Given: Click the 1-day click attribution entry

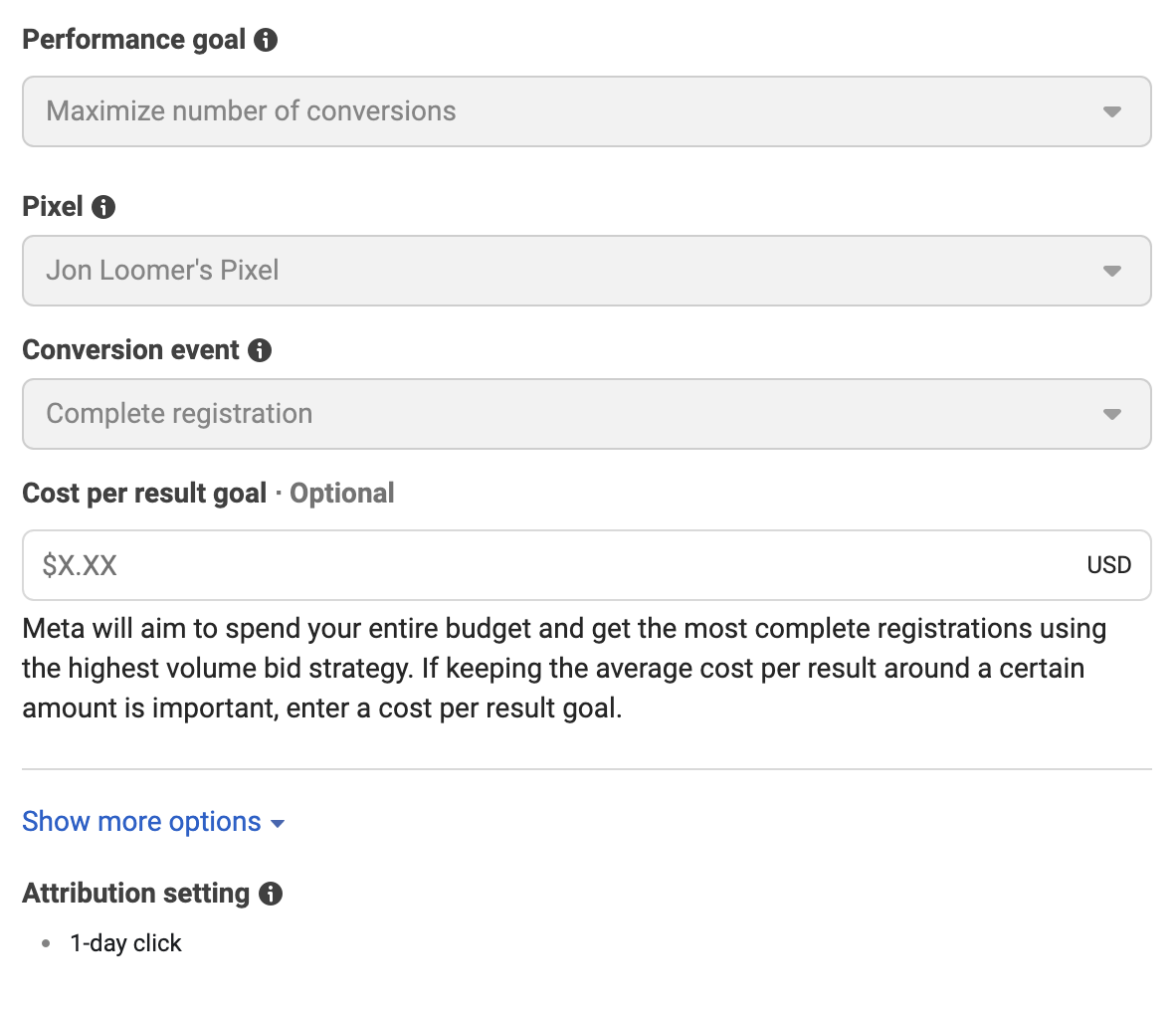Looking at the screenshot, I should (125, 943).
